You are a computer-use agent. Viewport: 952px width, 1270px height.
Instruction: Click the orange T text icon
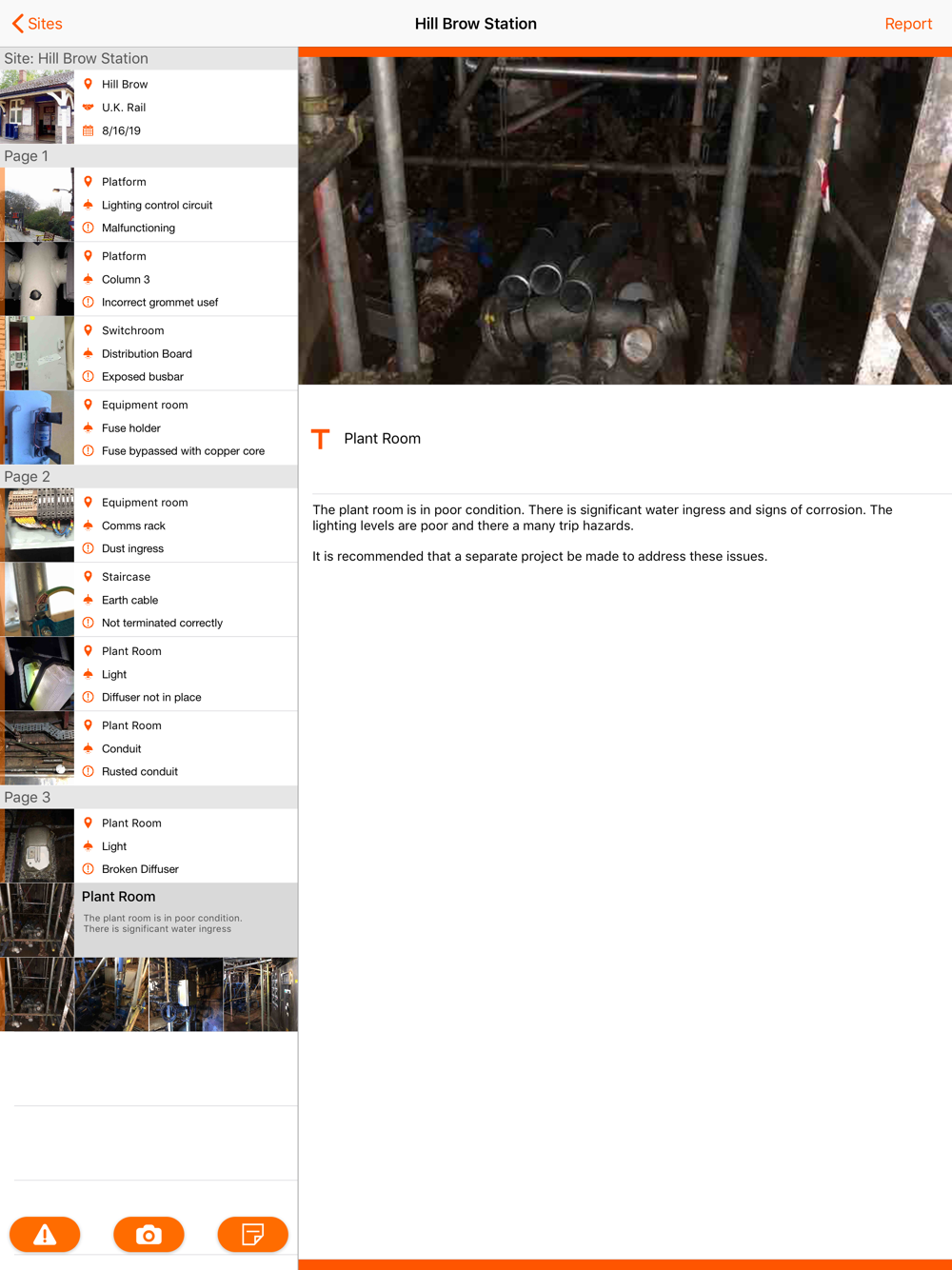(x=321, y=439)
